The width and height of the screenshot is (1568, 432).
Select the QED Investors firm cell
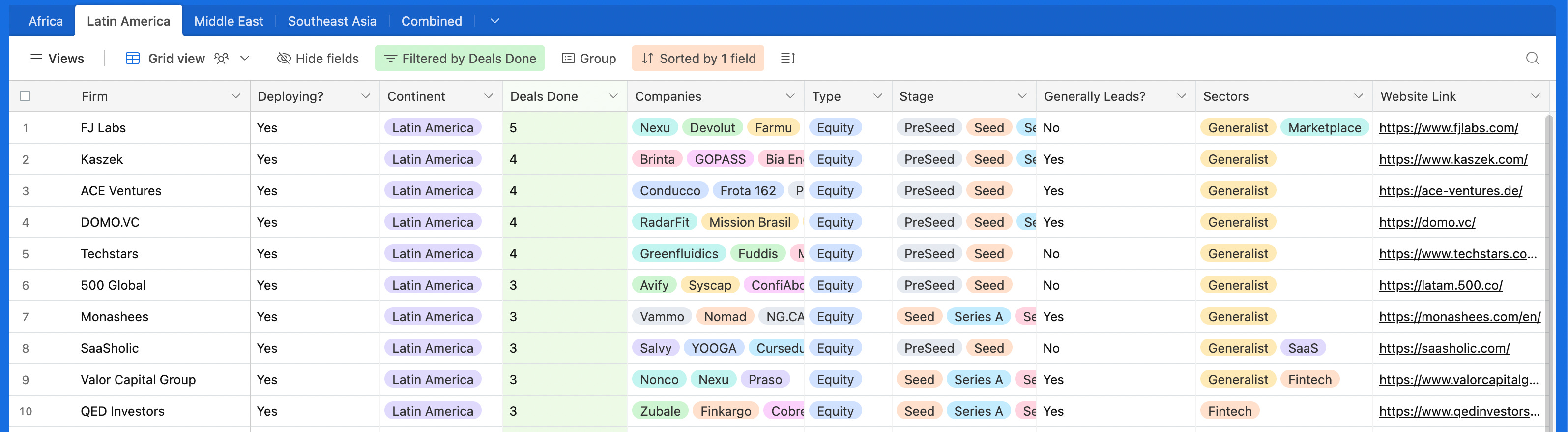(x=130, y=411)
